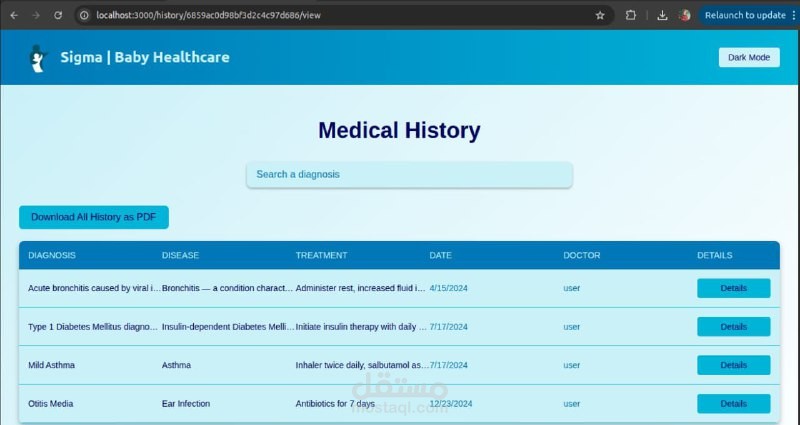
Task: Open Details for Type 1 Diabetes row
Action: click(734, 327)
